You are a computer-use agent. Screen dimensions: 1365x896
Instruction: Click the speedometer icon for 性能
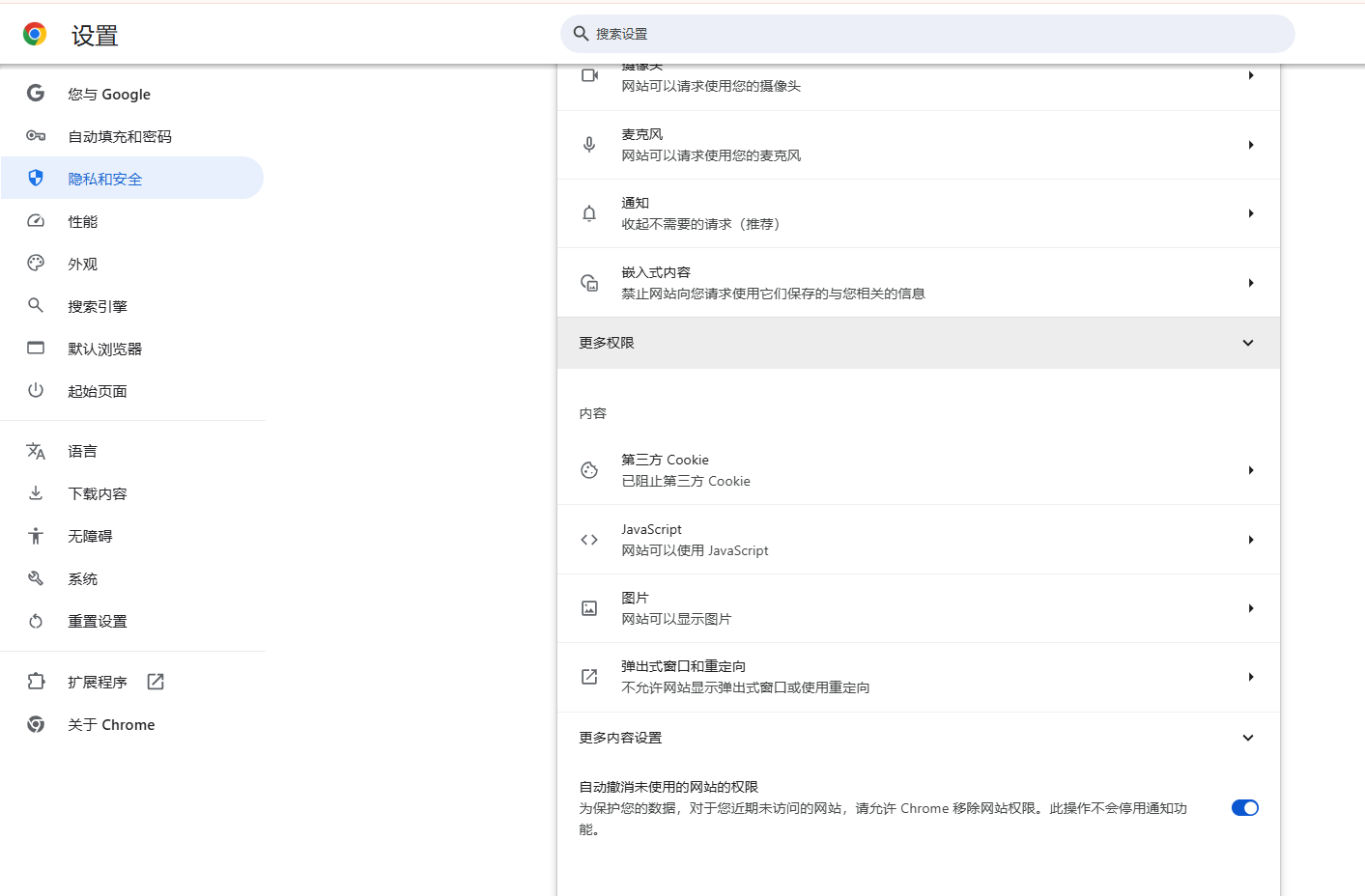pyautogui.click(x=36, y=220)
